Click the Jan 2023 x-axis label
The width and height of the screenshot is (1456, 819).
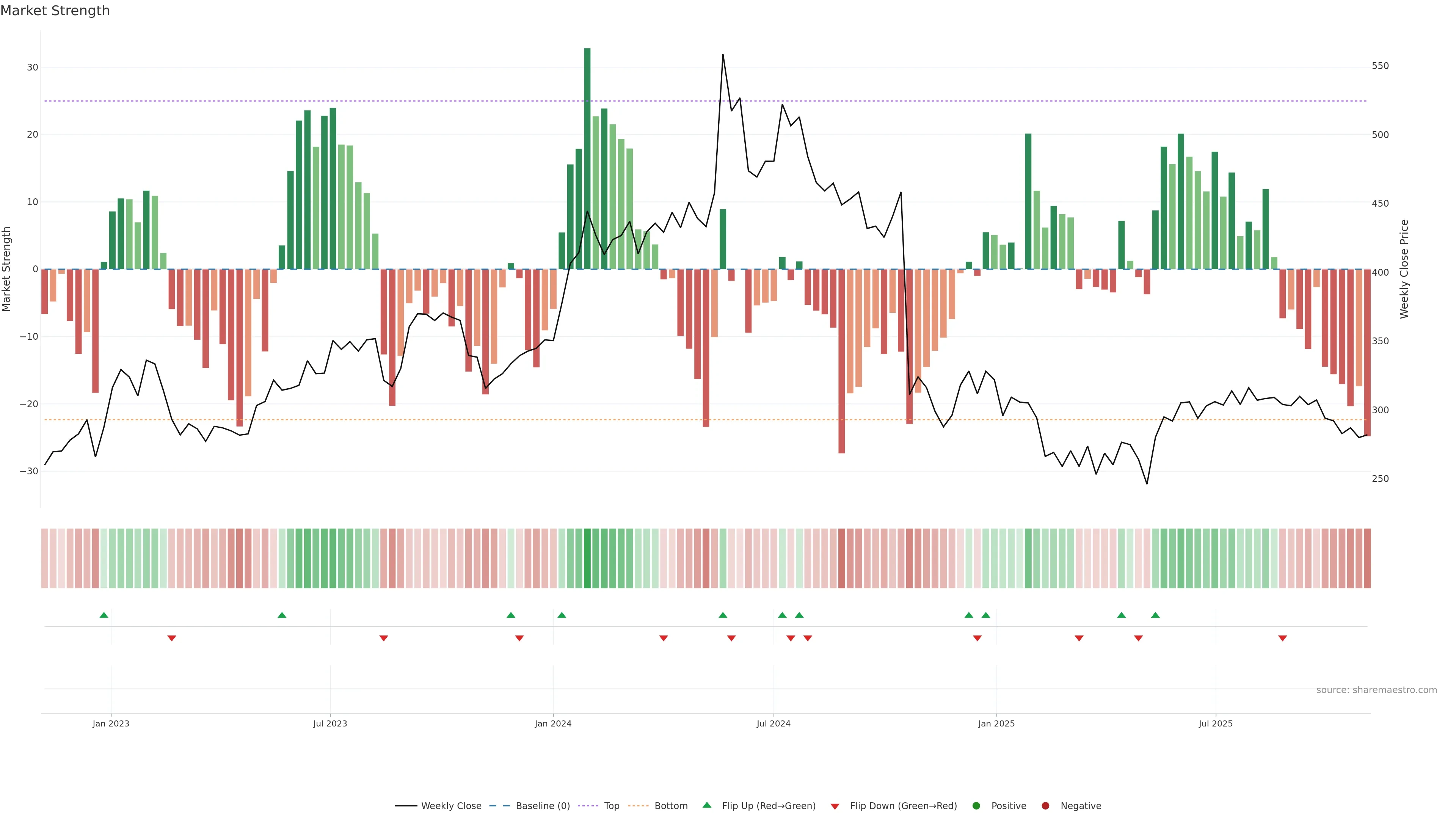pos(111,723)
